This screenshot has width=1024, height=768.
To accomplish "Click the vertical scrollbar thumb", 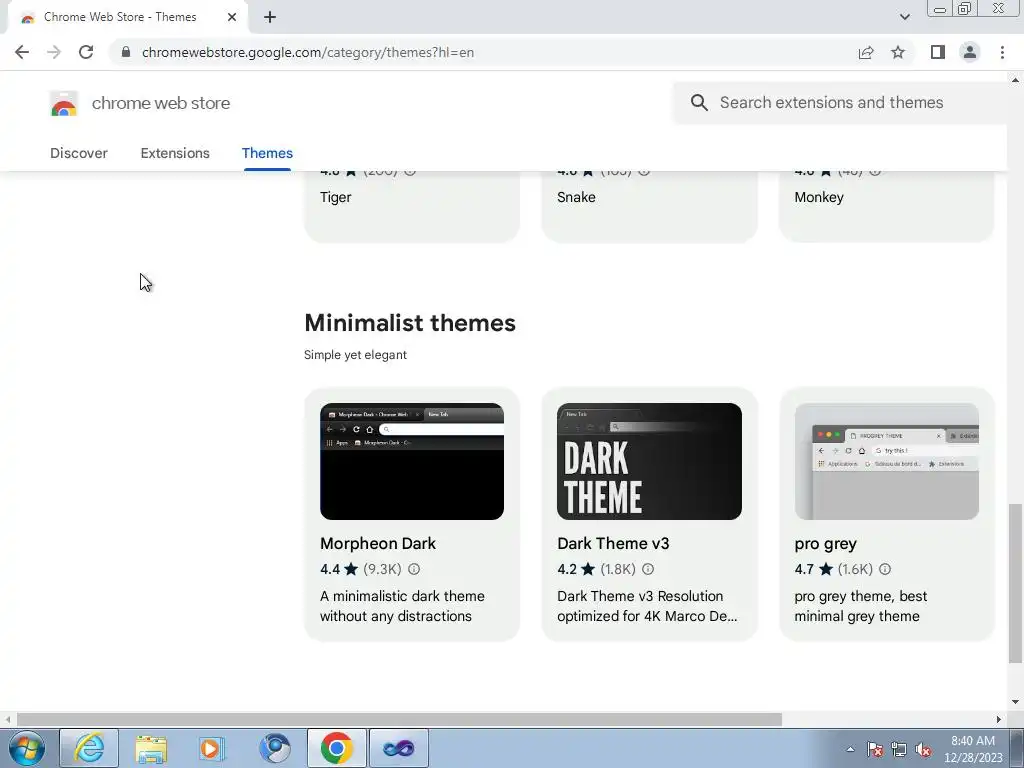I will click(1015, 583).
